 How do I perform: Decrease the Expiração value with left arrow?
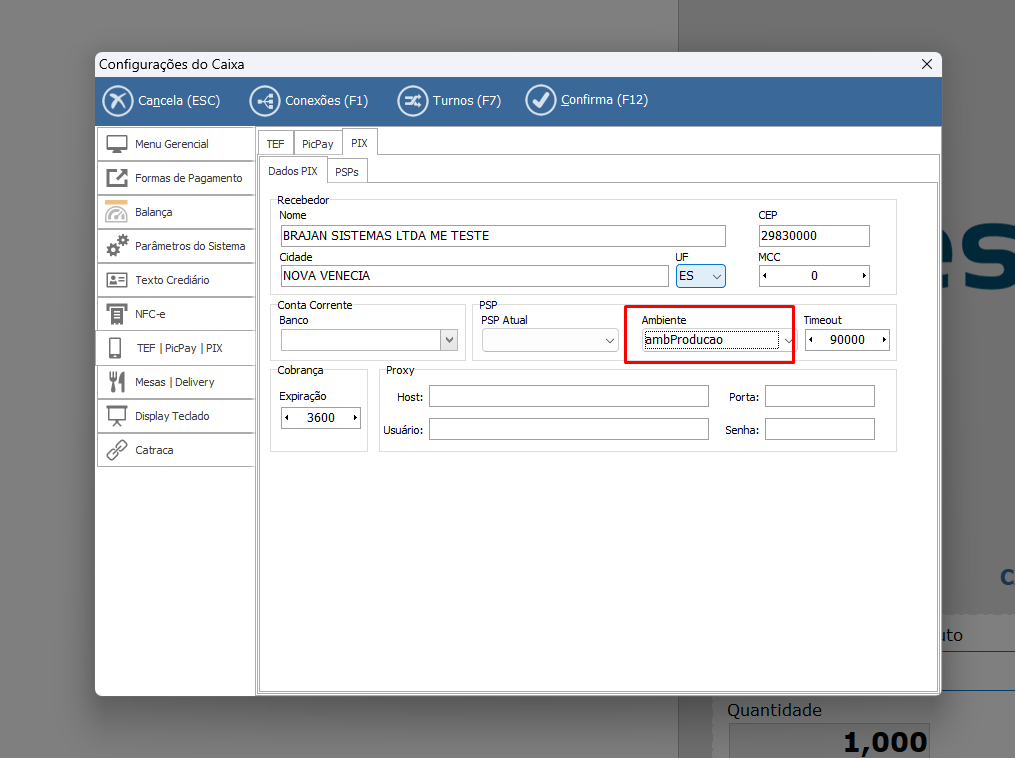[287, 418]
